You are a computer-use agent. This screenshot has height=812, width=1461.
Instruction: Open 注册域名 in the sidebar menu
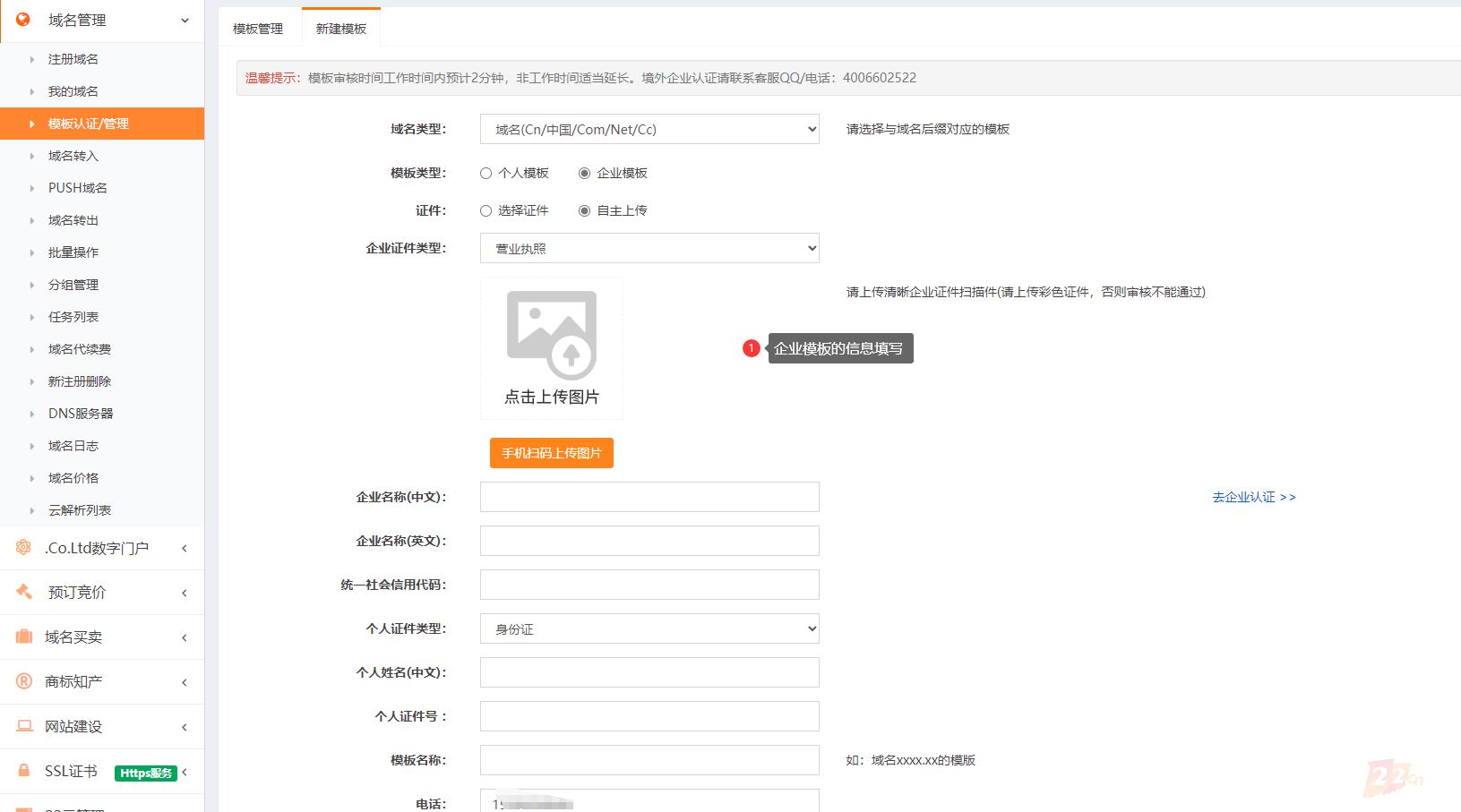pos(73,59)
